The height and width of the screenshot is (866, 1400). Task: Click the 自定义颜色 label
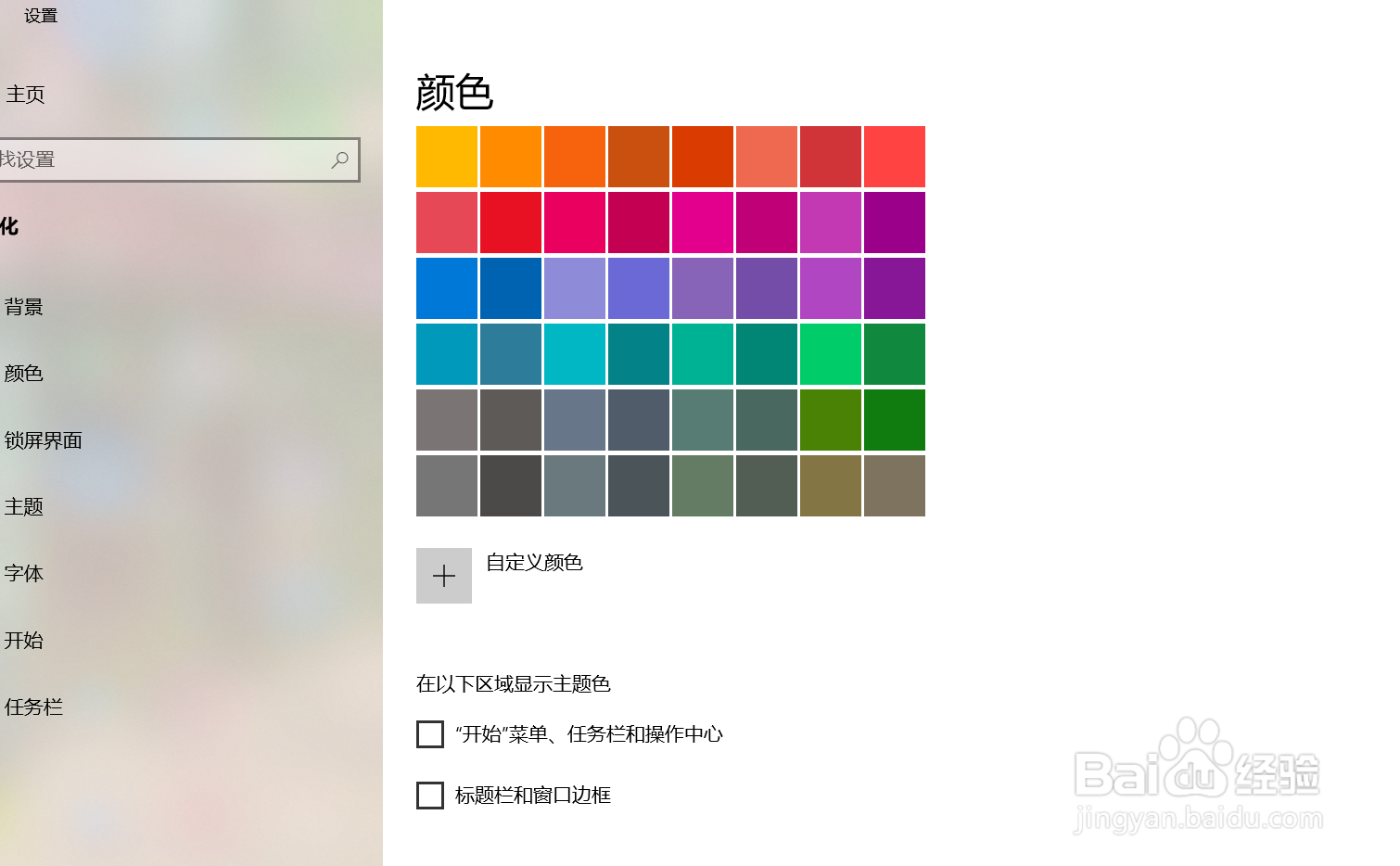coord(534,563)
